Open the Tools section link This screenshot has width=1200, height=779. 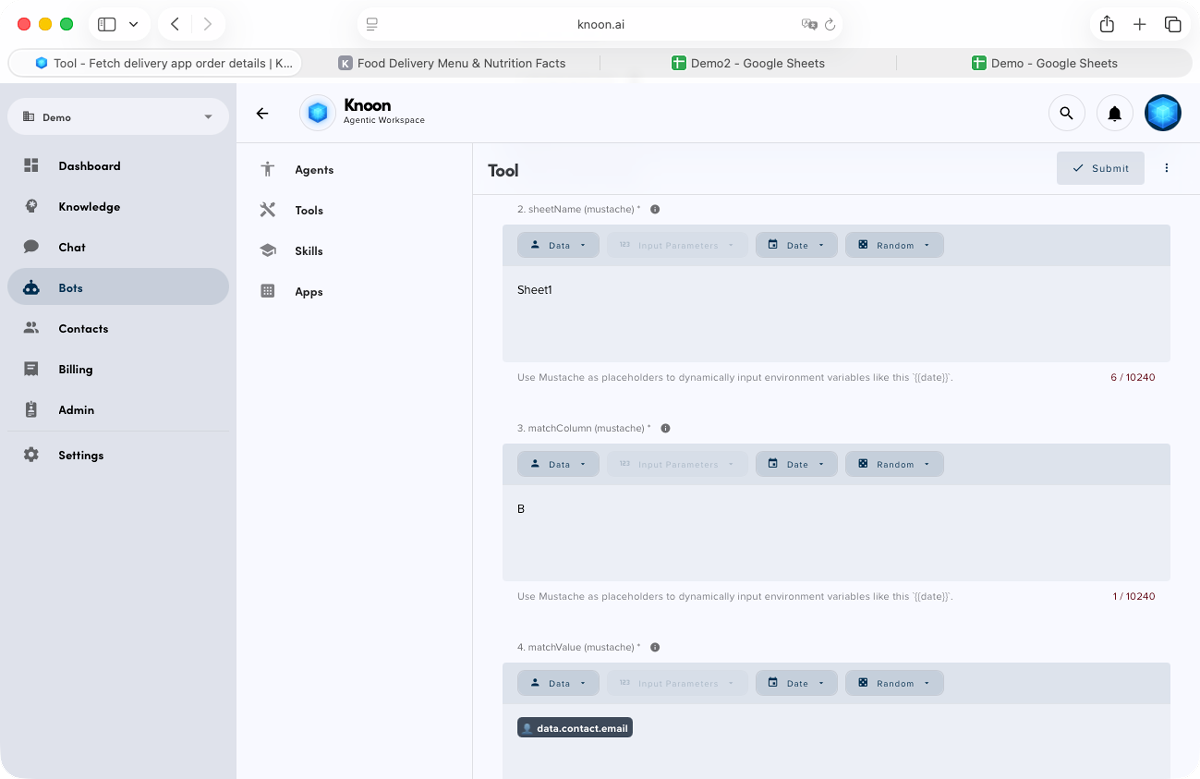309,210
